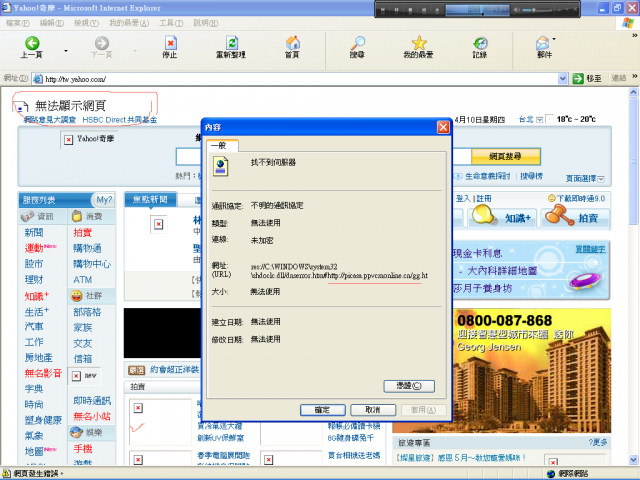The width and height of the screenshot is (640, 480).
Task: Click the 網頁搜尋 button
Action: [506, 156]
